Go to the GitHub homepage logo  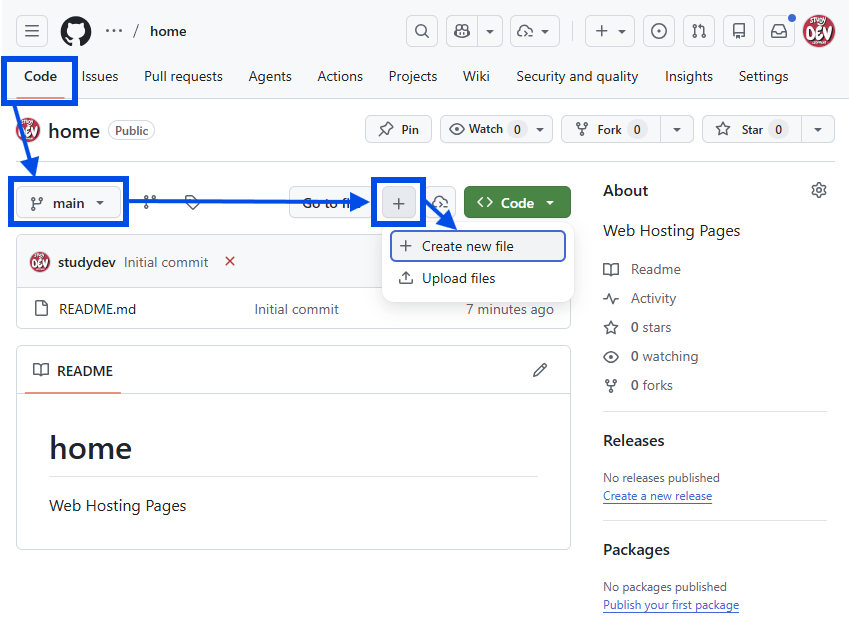pyautogui.click(x=76, y=31)
